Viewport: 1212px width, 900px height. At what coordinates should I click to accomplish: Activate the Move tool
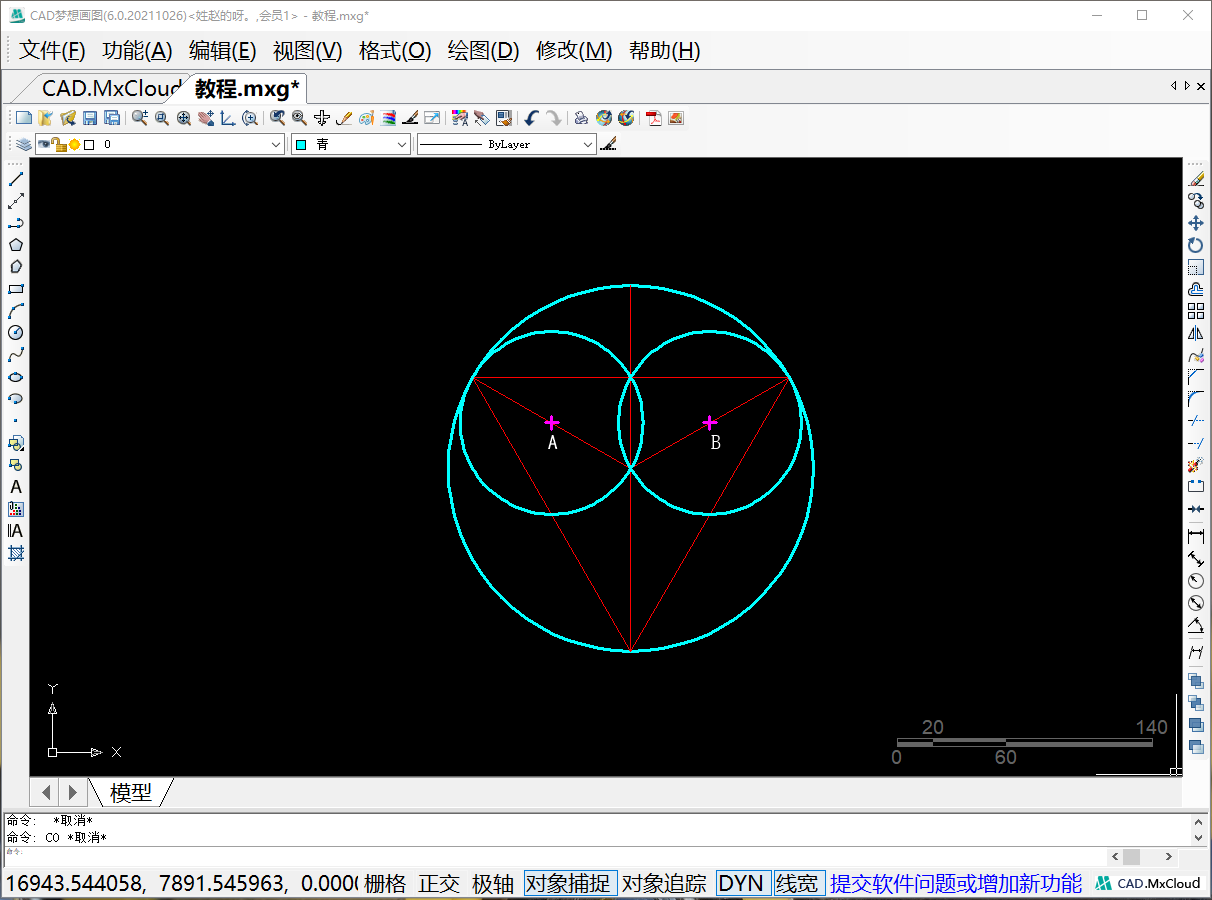click(1196, 223)
